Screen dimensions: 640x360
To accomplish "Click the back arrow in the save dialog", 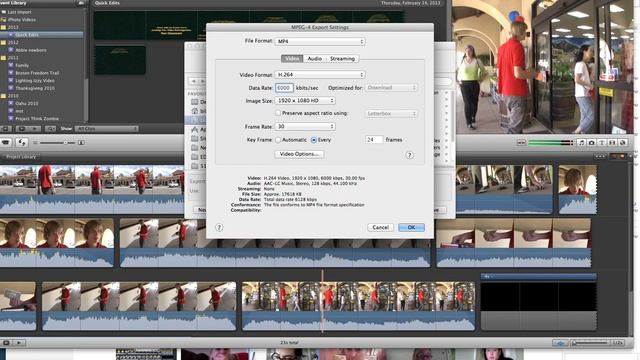I will (x=194, y=81).
